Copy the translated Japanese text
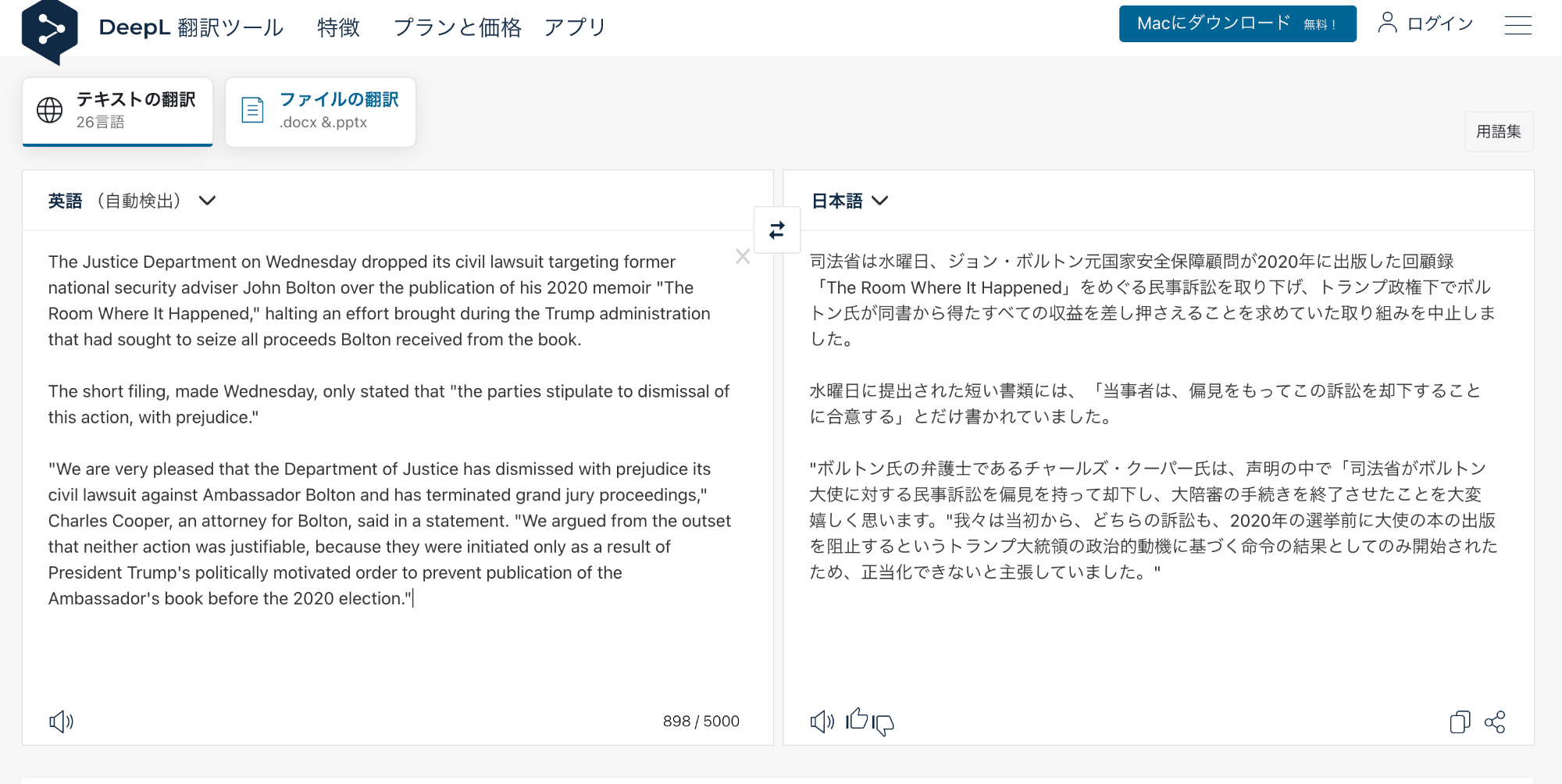The height and width of the screenshot is (784, 1562). click(x=1460, y=722)
